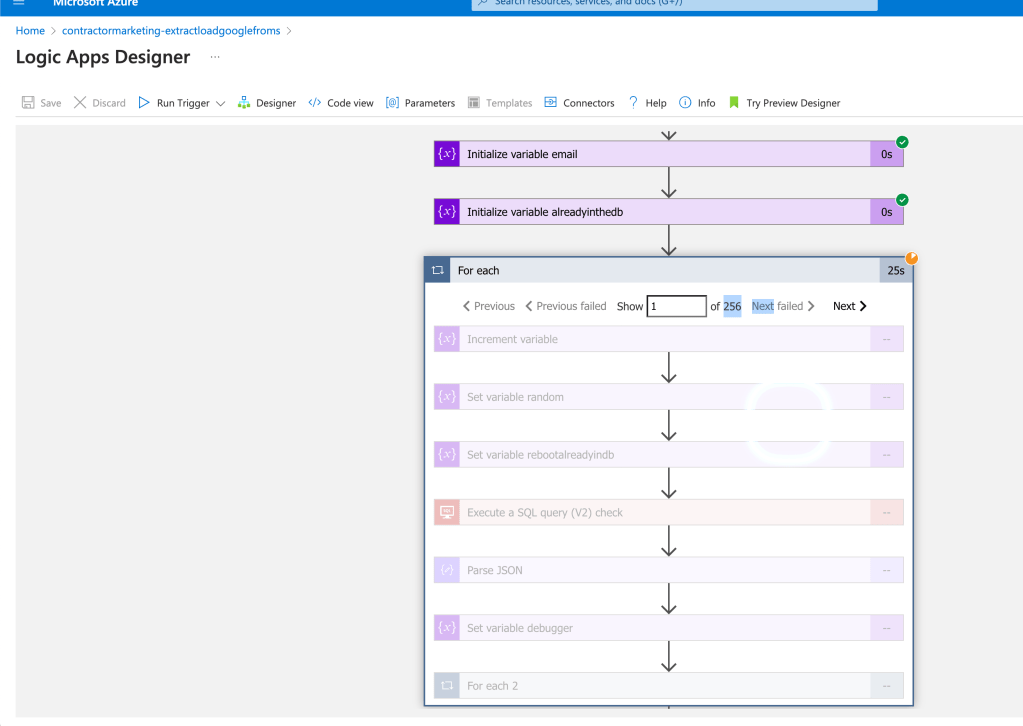
Task: Click the Info circle icon
Action: (x=685, y=102)
